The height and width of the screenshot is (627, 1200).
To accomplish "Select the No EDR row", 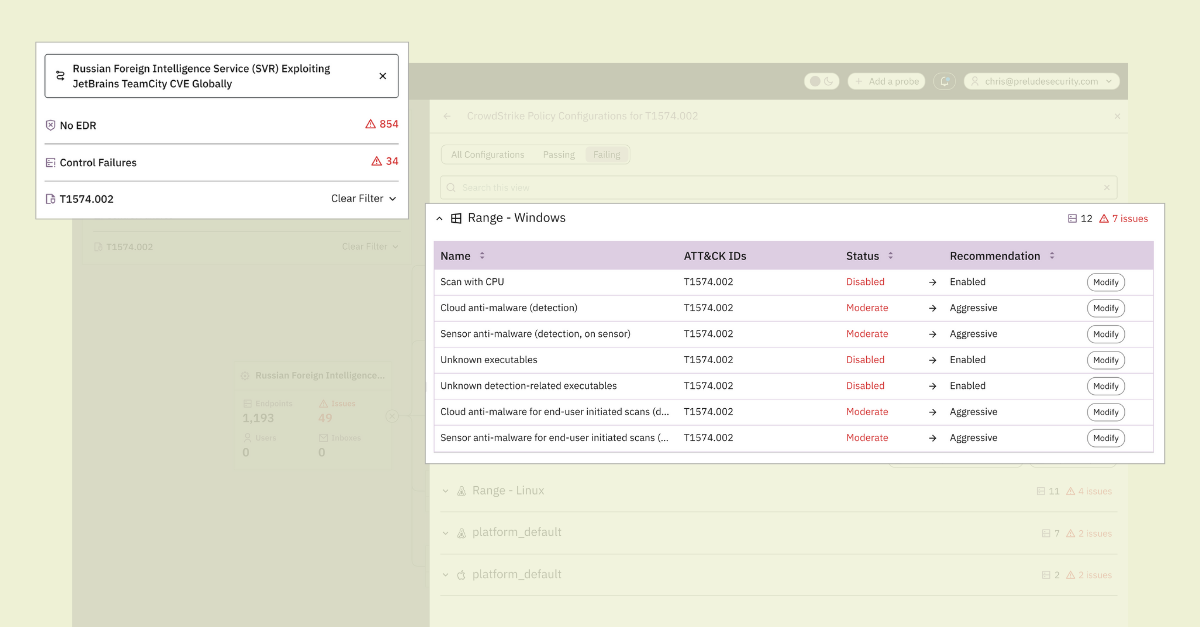I will pyautogui.click(x=222, y=125).
